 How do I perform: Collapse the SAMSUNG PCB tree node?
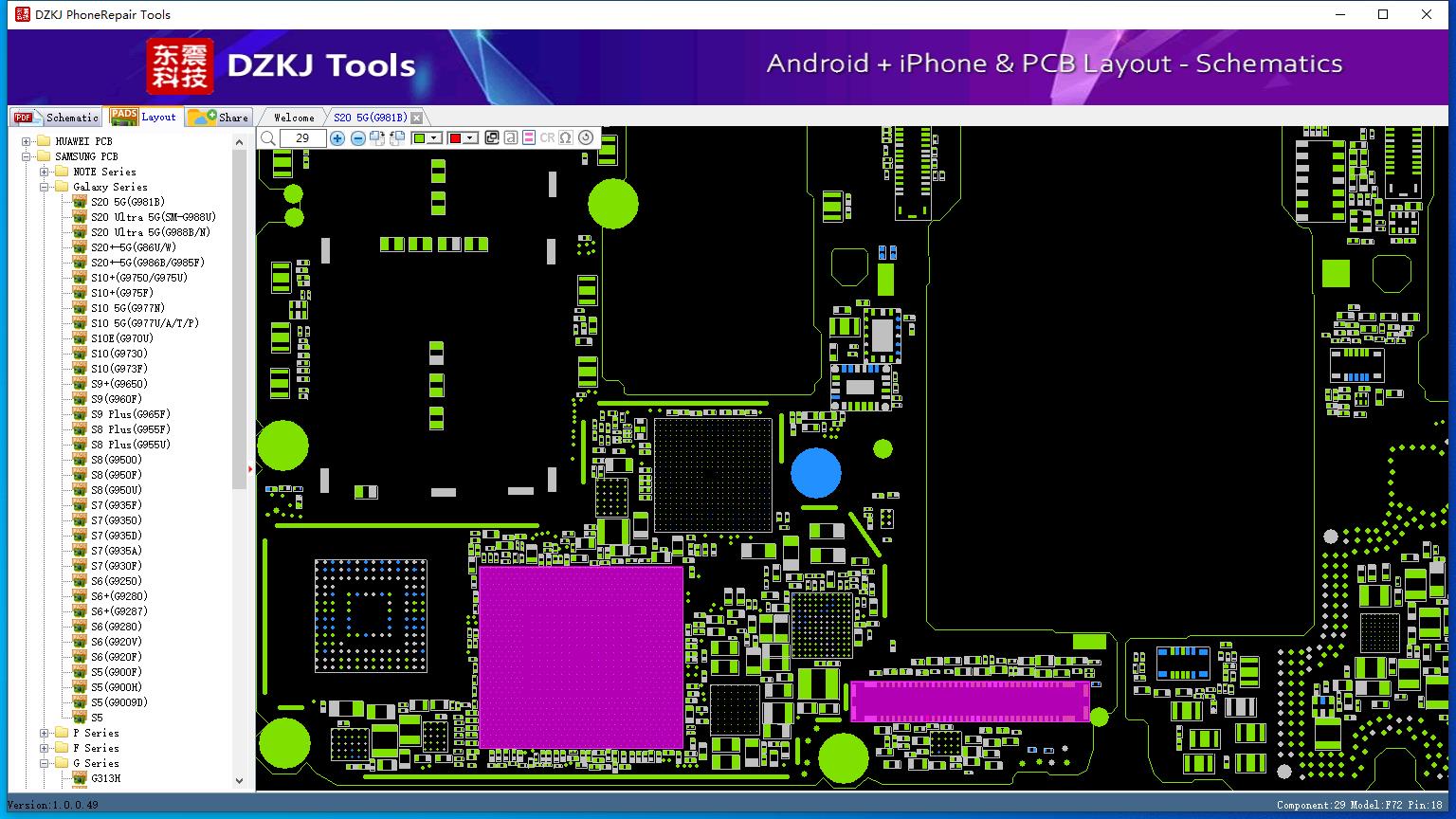[x=27, y=156]
